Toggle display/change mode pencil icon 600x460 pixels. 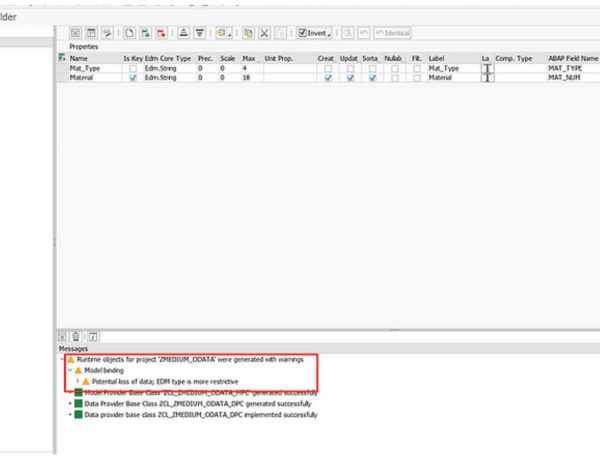point(107,33)
